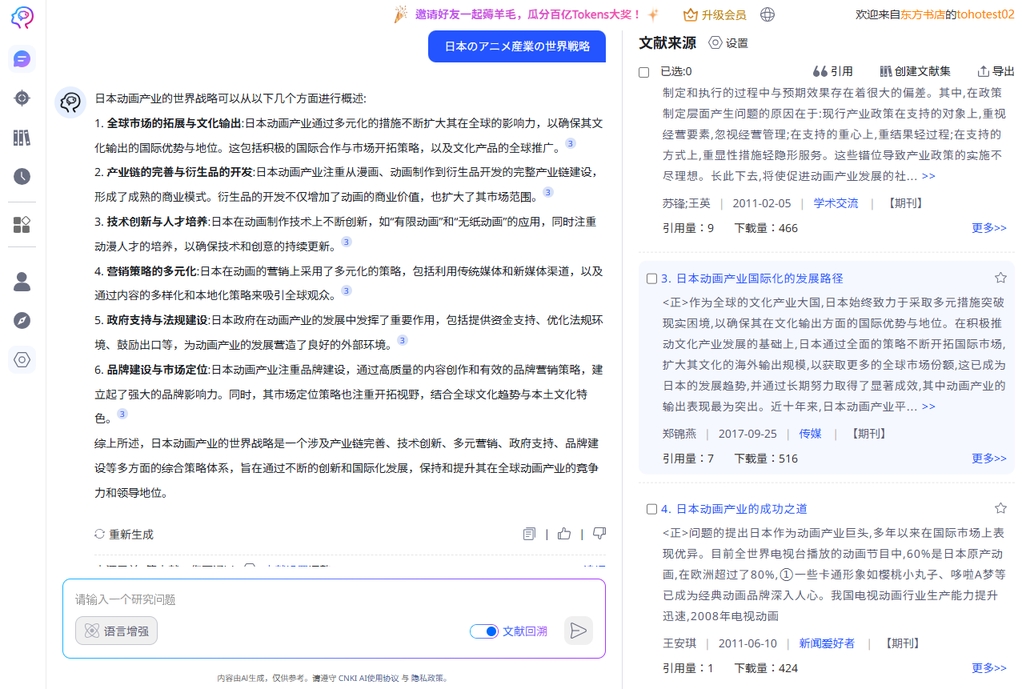Click citation marker 3 after 扩大了其市场范围
This screenshot has height=689, width=1022.
[548, 192]
